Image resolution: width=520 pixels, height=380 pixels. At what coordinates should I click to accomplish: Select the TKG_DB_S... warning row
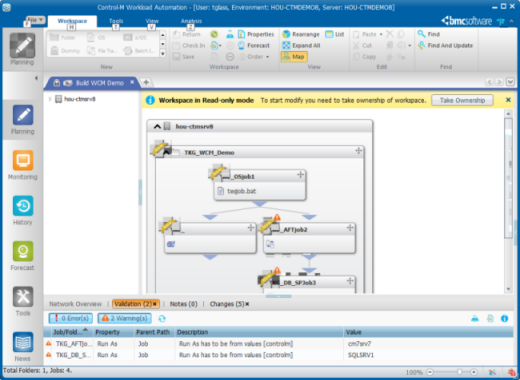278,355
